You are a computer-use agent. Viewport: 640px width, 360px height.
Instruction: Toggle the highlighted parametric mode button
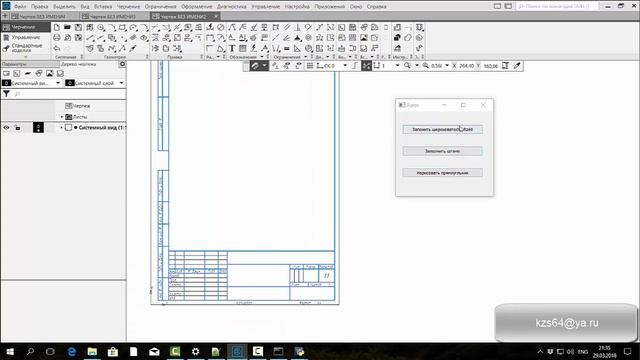tap(366, 66)
